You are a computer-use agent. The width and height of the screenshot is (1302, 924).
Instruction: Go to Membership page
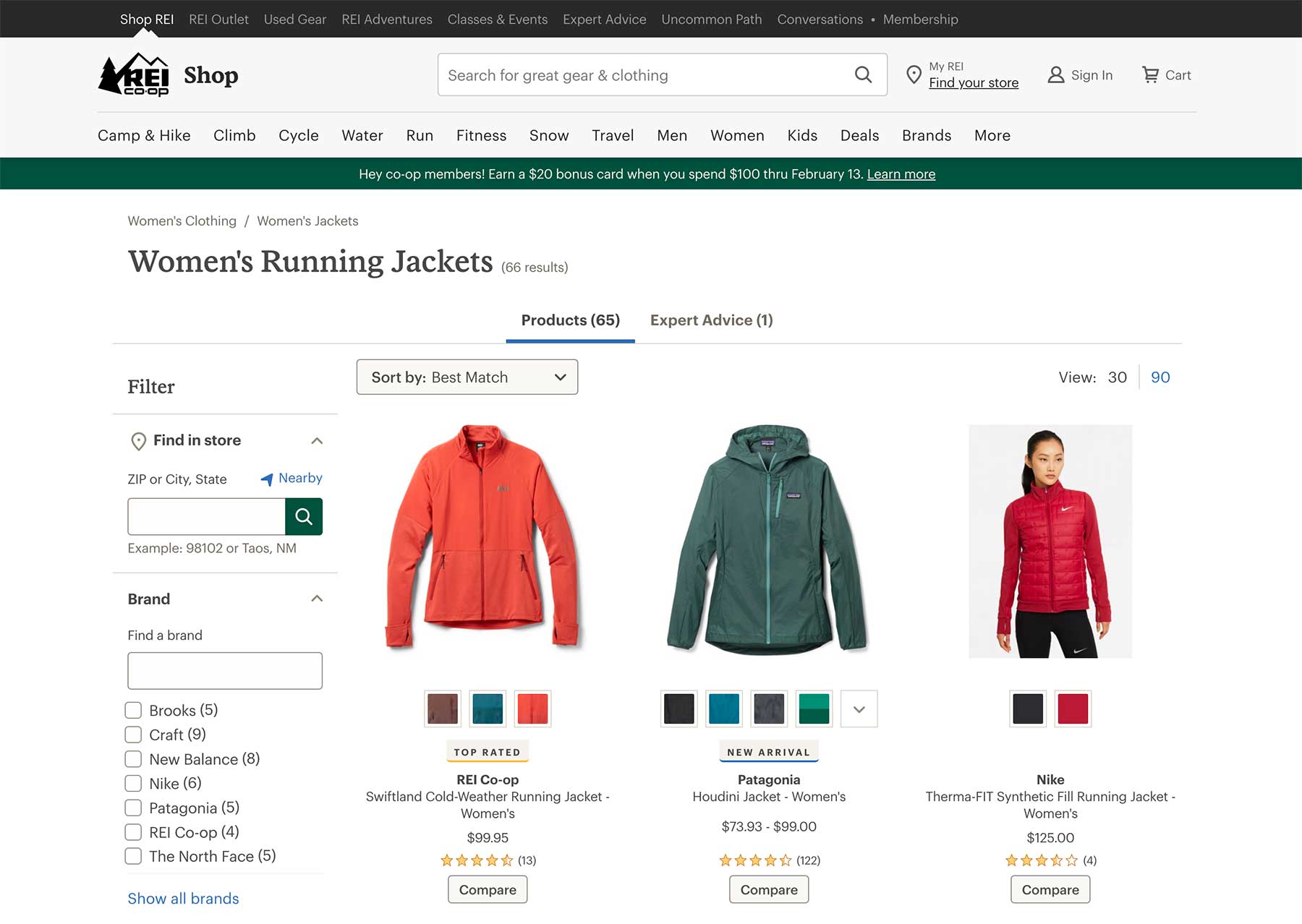(x=920, y=20)
